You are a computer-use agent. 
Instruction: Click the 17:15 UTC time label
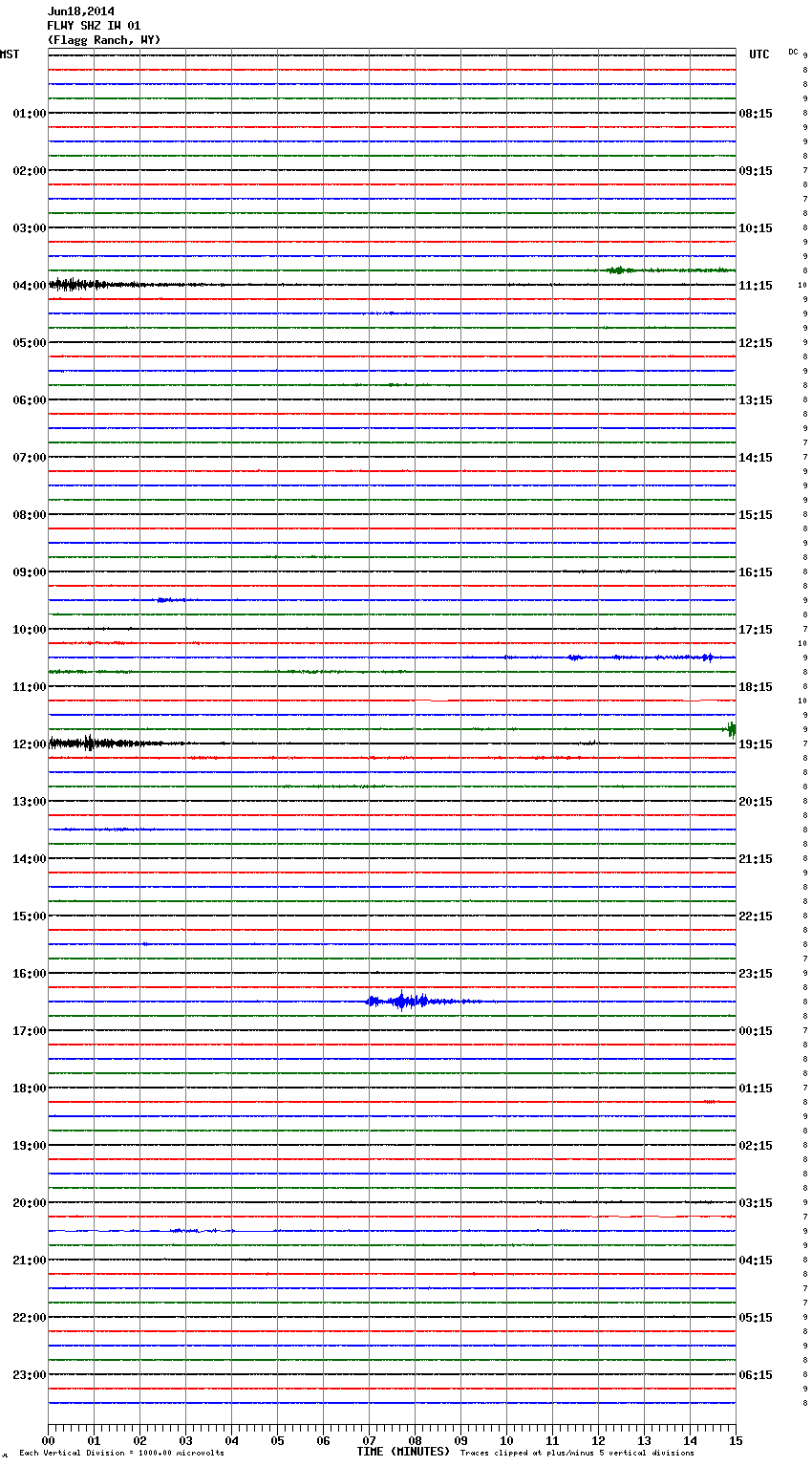756,630
